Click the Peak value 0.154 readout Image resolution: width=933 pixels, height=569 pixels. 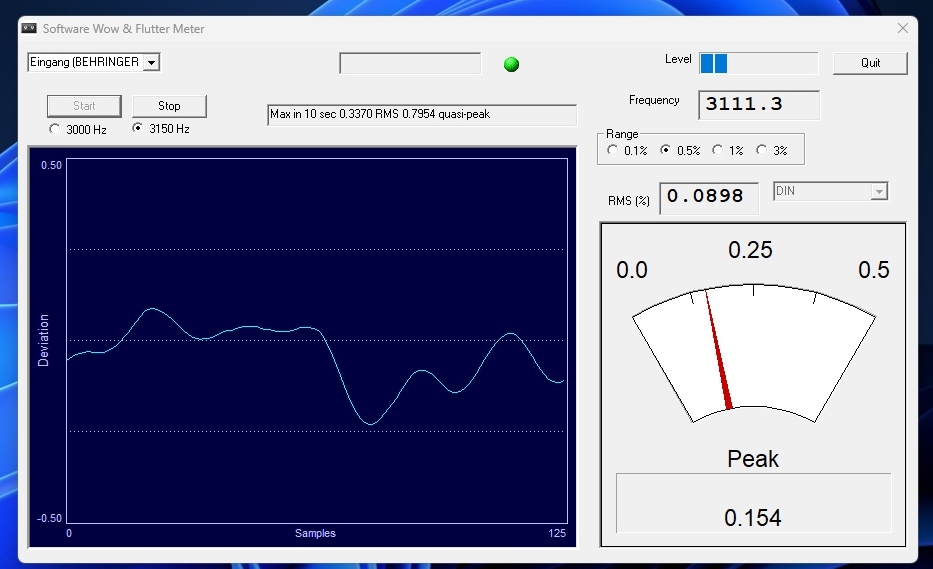pos(753,518)
